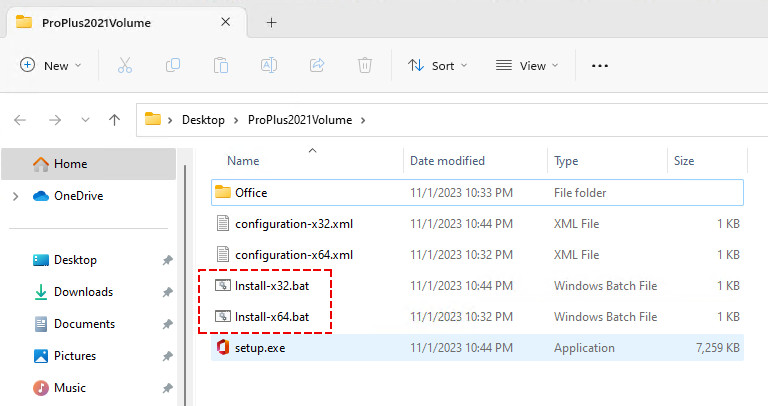The image size is (768, 406).
Task: Click the pin icon next to Music
Action: click(x=168, y=388)
